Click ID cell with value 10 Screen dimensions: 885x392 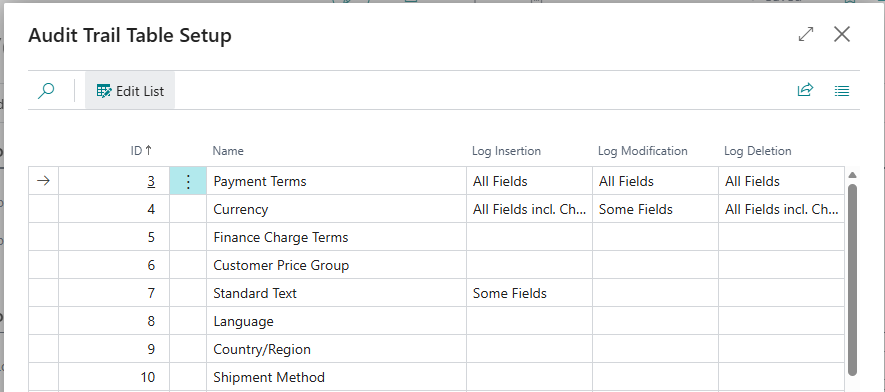click(x=114, y=377)
